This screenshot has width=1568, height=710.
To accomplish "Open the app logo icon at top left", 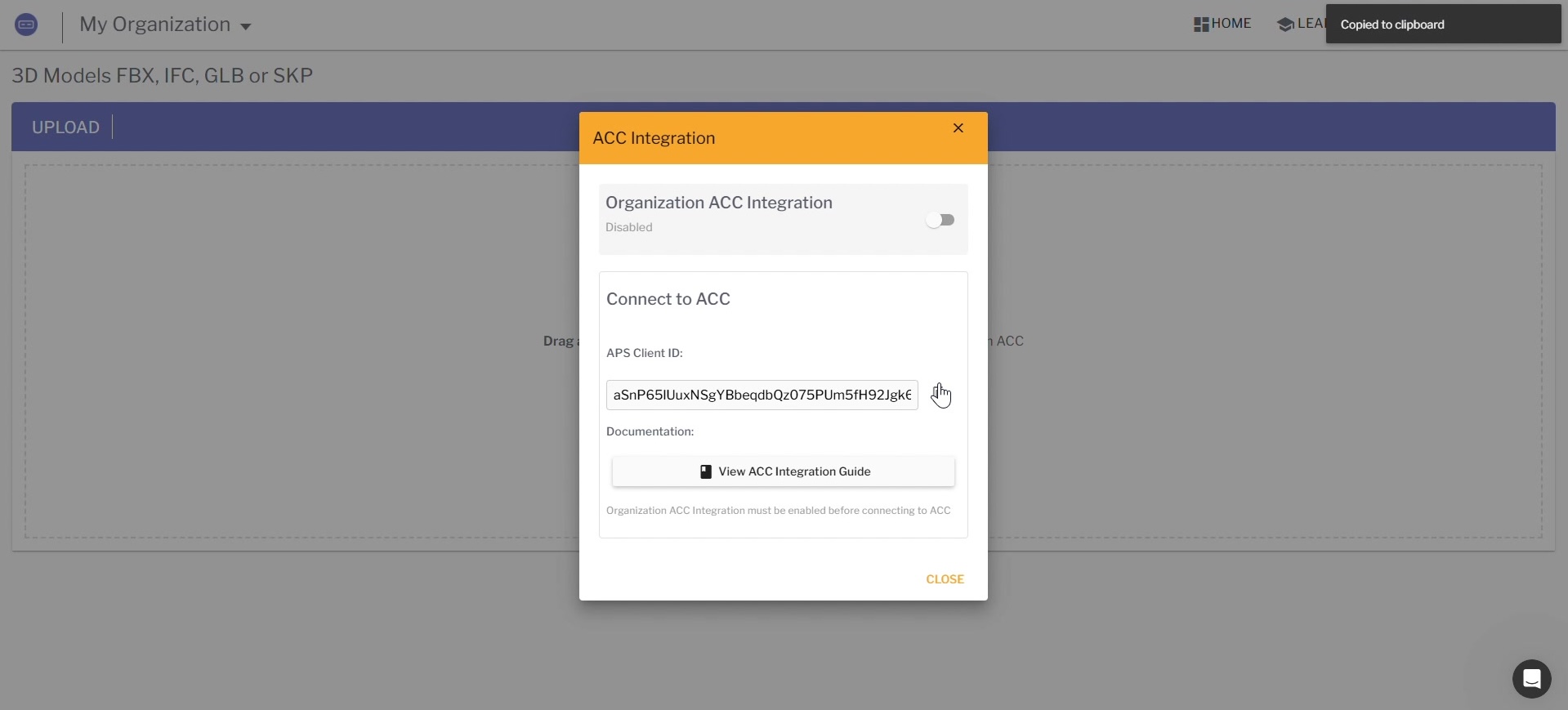I will (x=26, y=25).
